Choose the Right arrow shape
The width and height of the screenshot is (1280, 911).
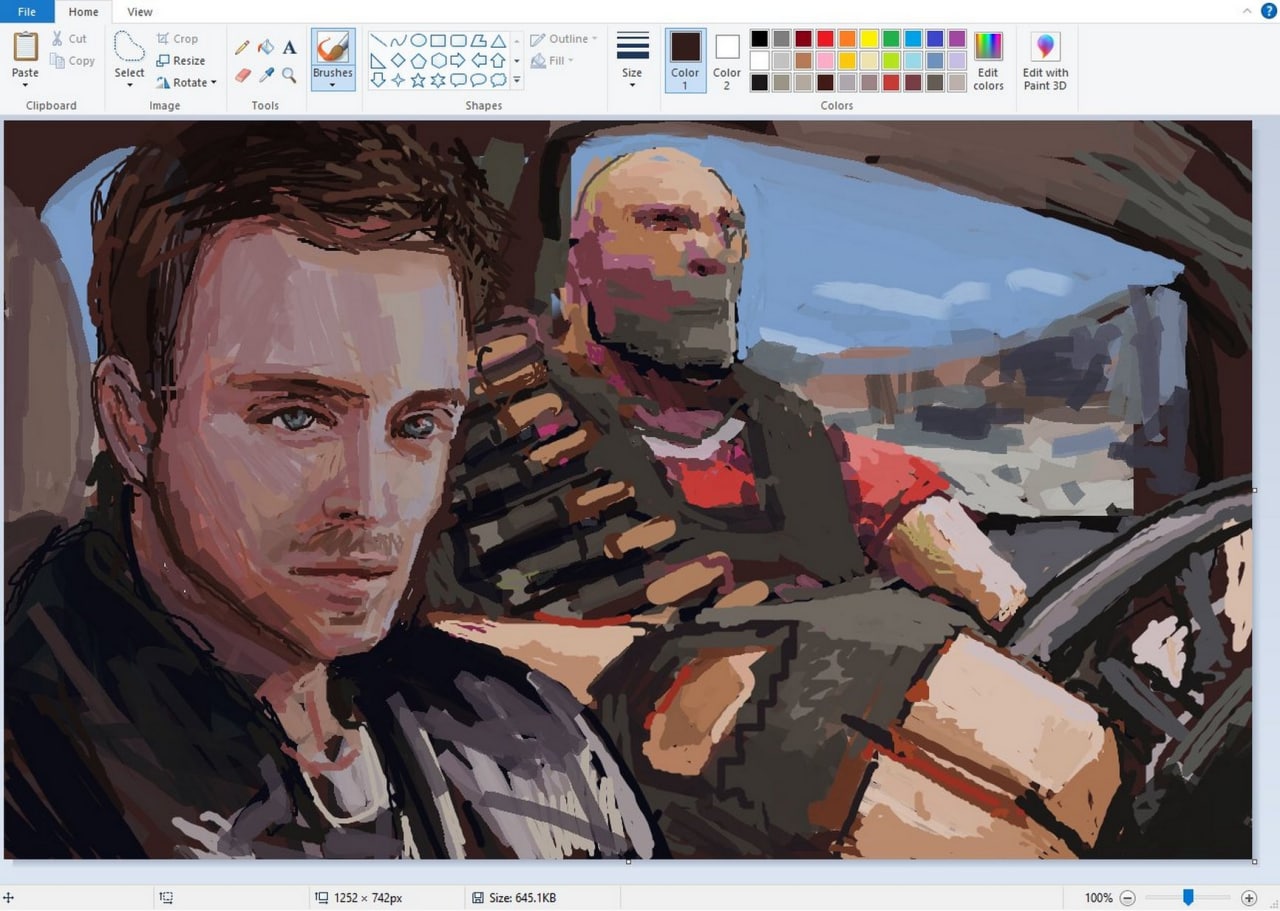coord(458,61)
